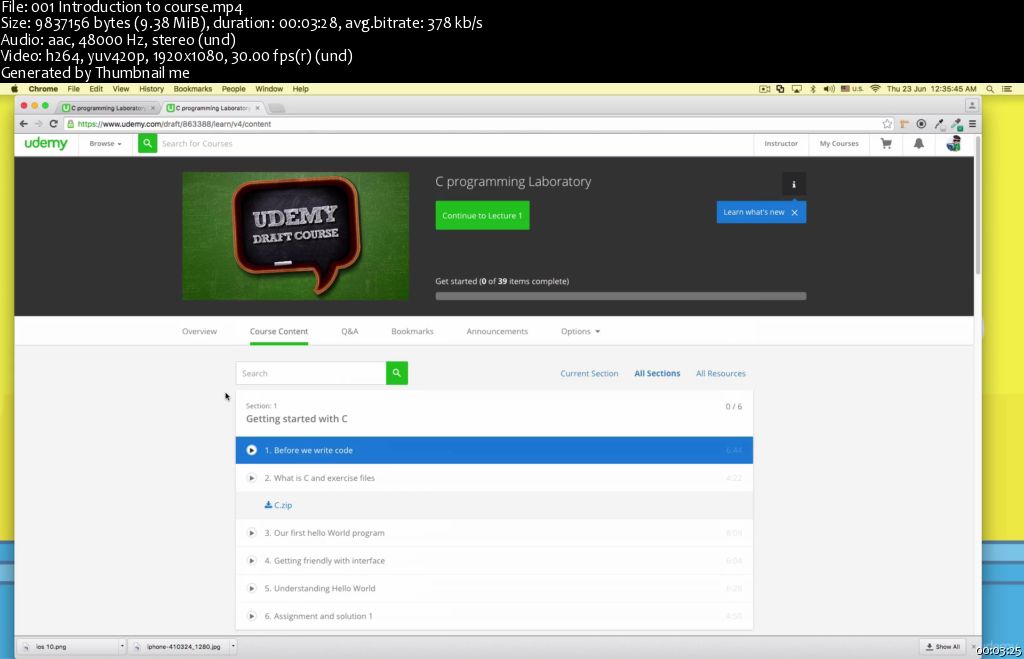This screenshot has width=1024, height=659.
Task: Open the People menu
Action: pyautogui.click(x=233, y=89)
